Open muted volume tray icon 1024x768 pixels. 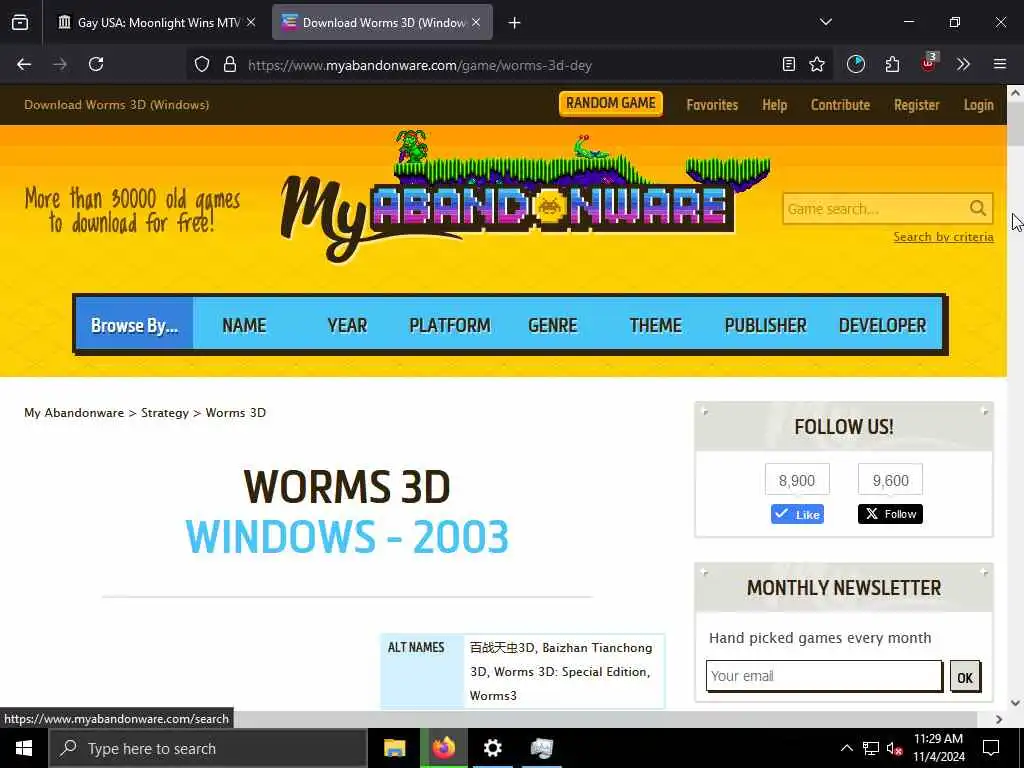(894, 748)
